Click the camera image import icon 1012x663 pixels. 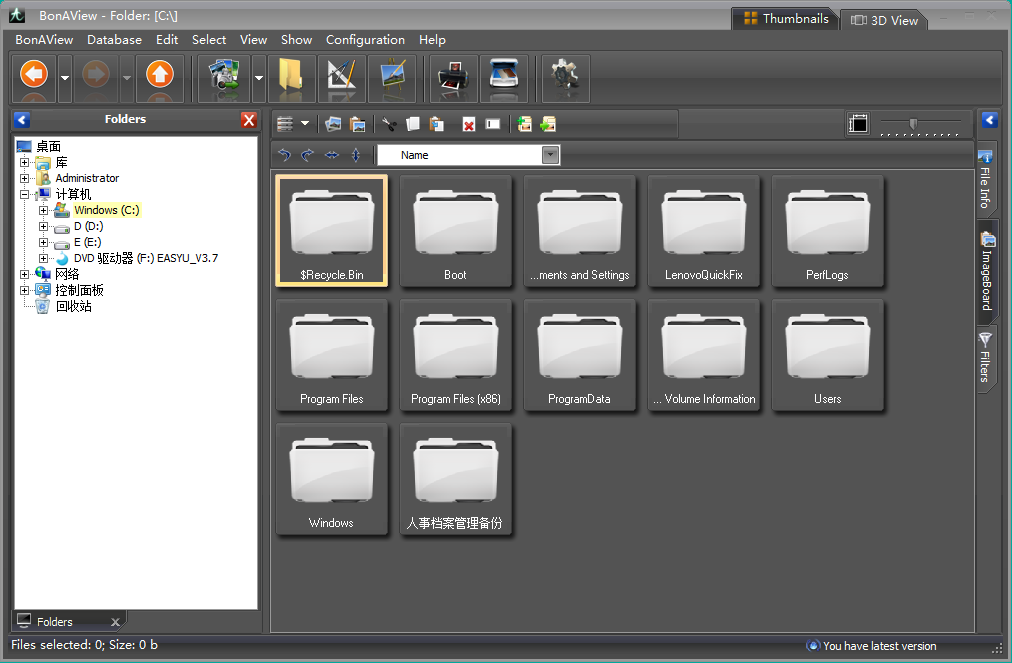coord(223,77)
